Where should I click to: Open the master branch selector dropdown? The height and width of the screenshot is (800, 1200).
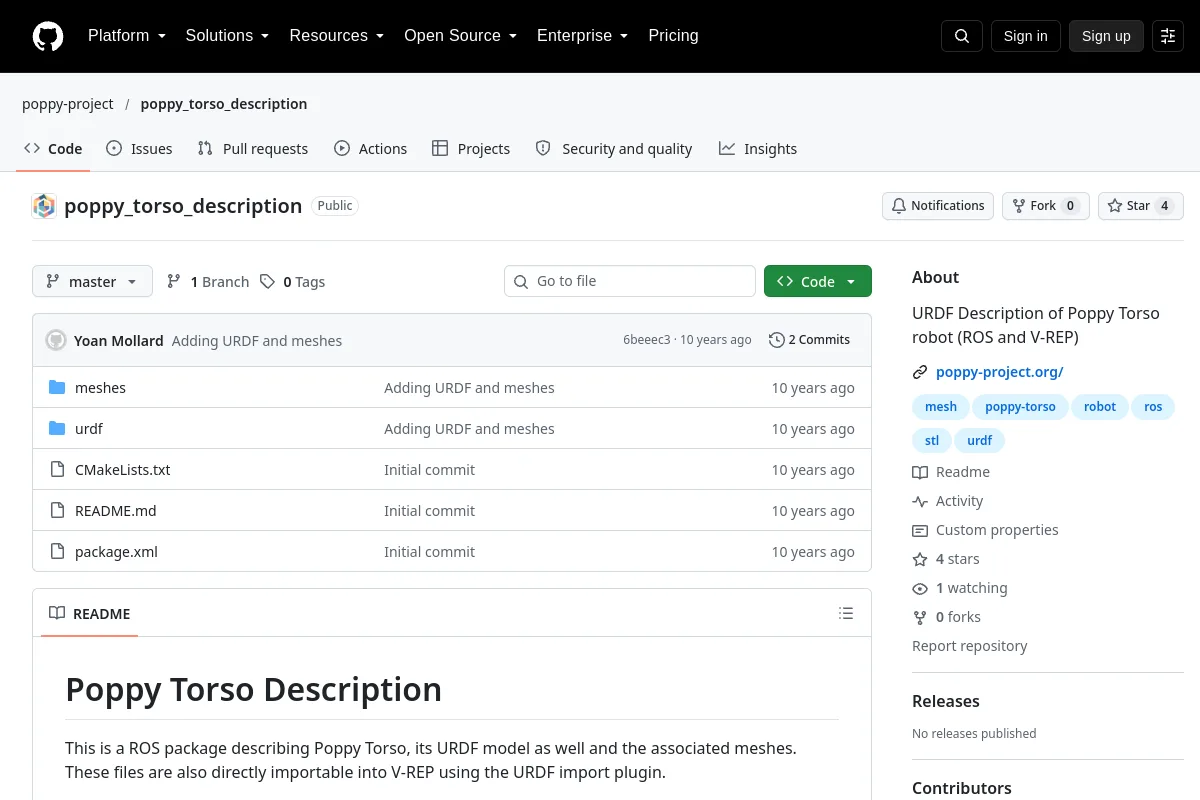[92, 282]
